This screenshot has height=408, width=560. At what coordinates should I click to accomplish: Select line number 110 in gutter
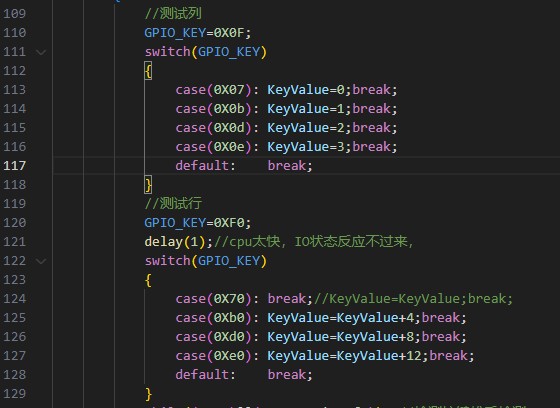point(15,33)
